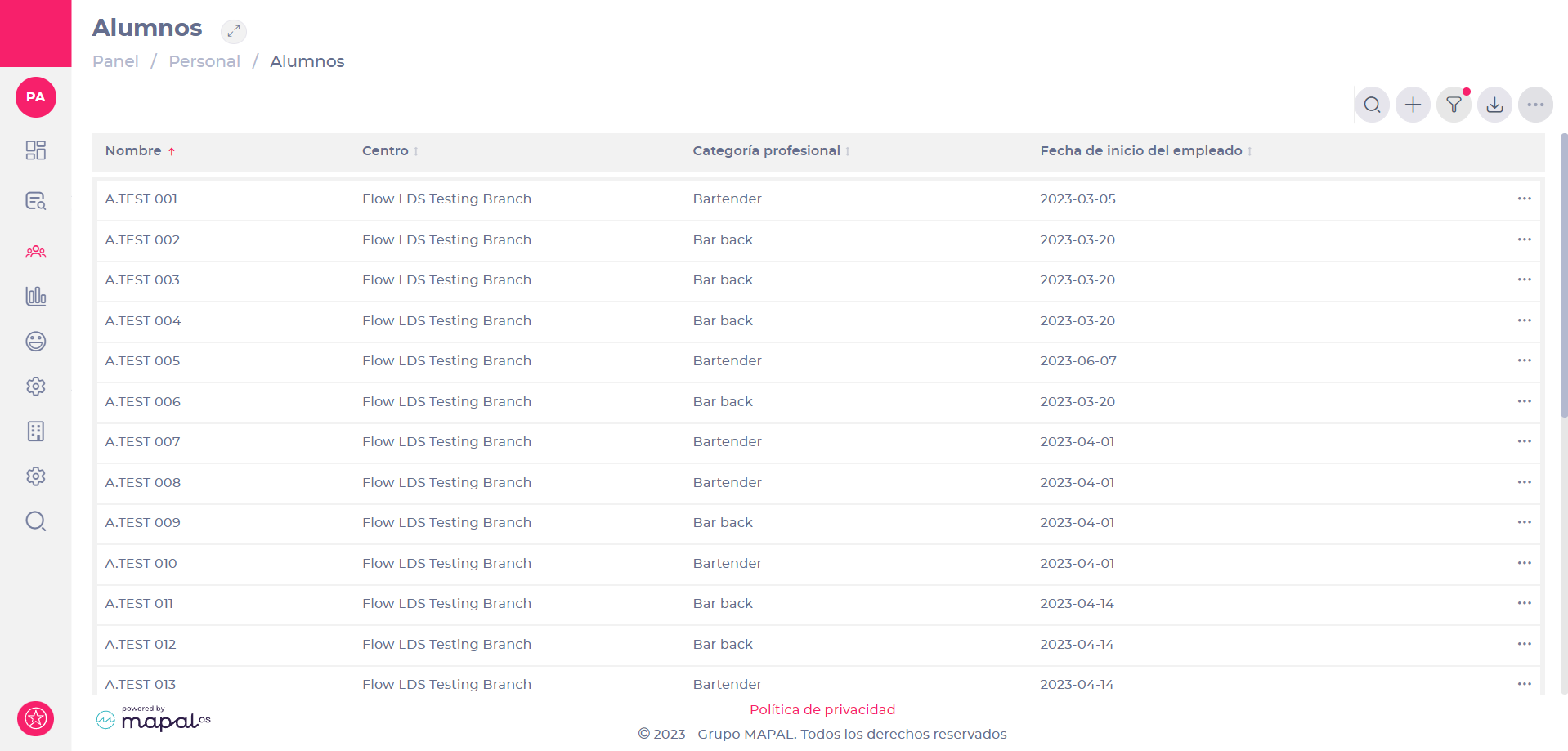Open the dashboard panel icon in sidebar

(36, 150)
